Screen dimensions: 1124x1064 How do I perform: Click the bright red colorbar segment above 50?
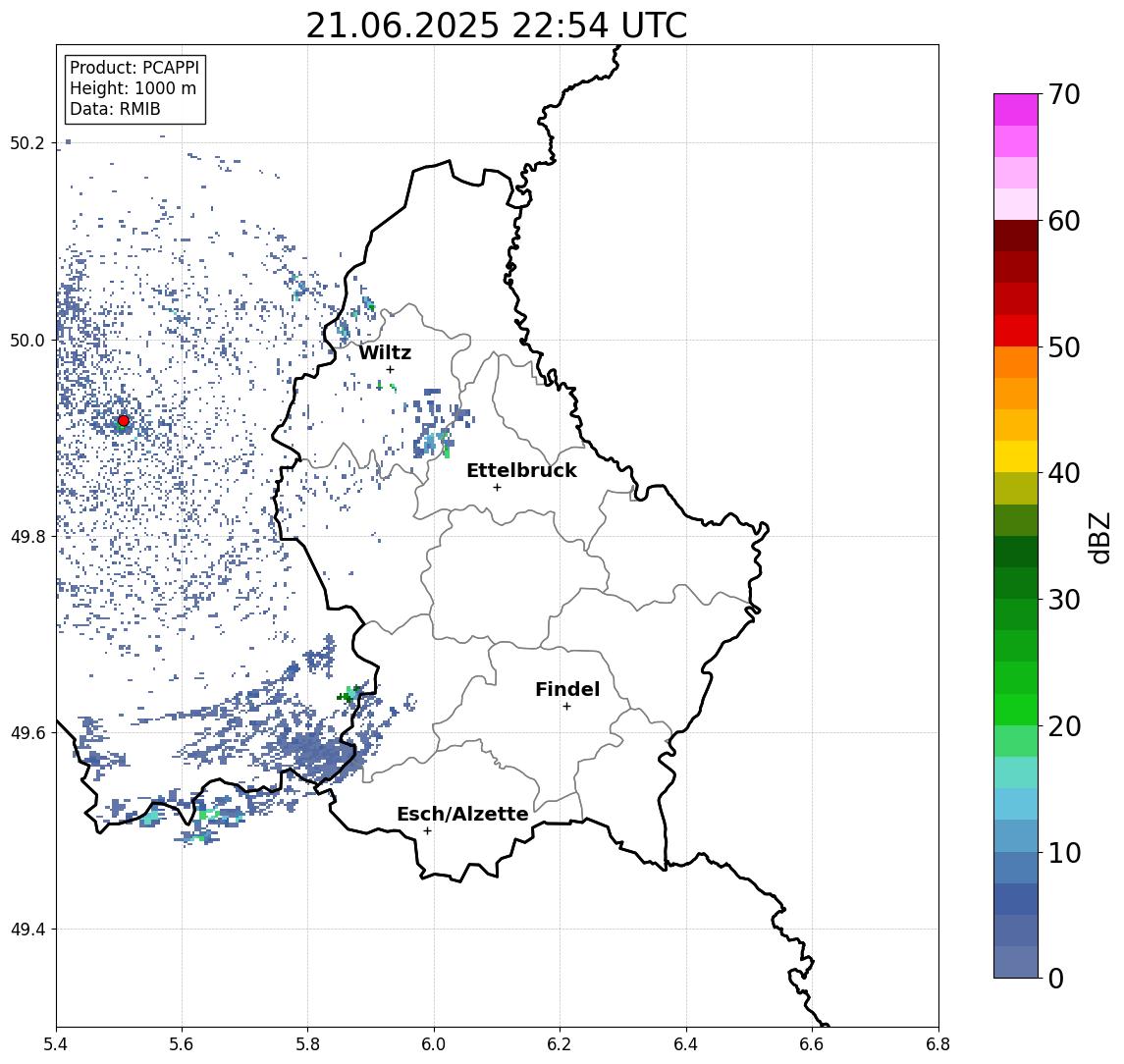click(1016, 331)
